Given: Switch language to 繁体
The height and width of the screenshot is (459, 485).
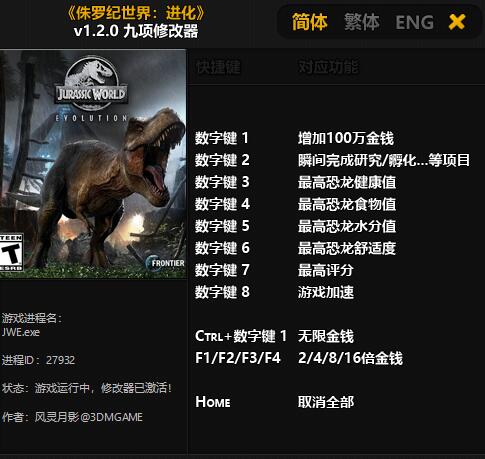Looking at the screenshot, I should pyautogui.click(x=362, y=22).
